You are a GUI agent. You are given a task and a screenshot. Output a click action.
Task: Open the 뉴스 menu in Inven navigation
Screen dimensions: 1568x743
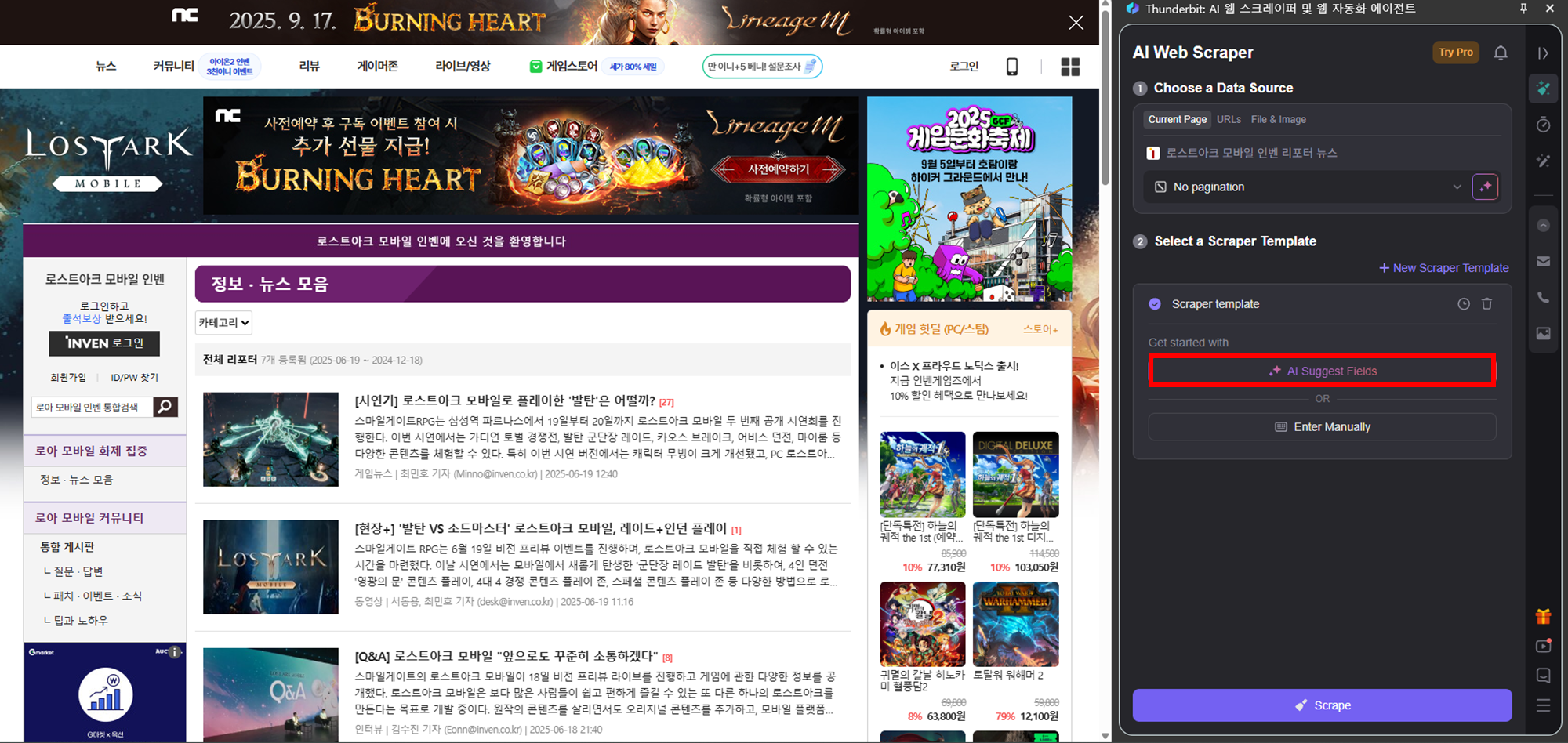click(106, 67)
